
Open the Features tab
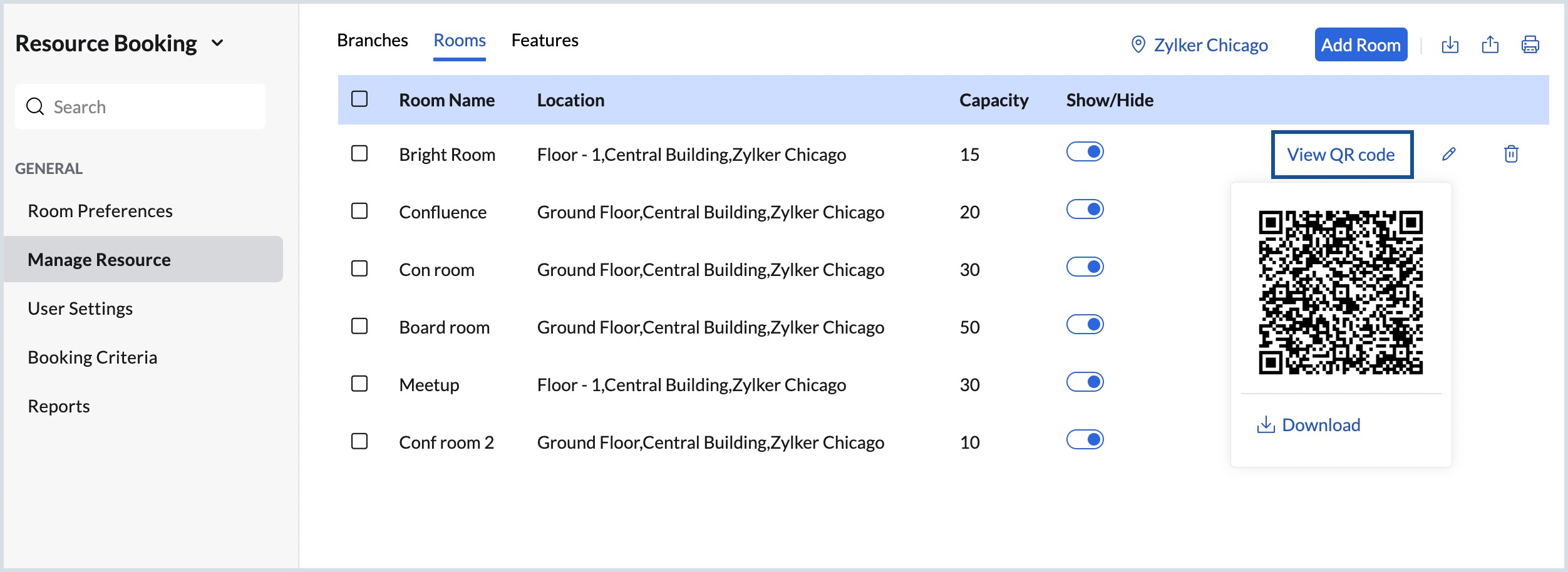point(544,41)
